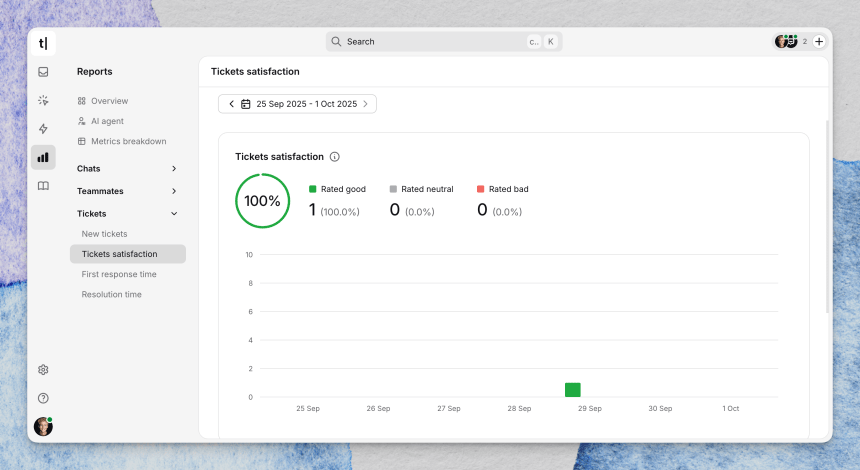Open the calendar icon in date picker

click(x=246, y=104)
